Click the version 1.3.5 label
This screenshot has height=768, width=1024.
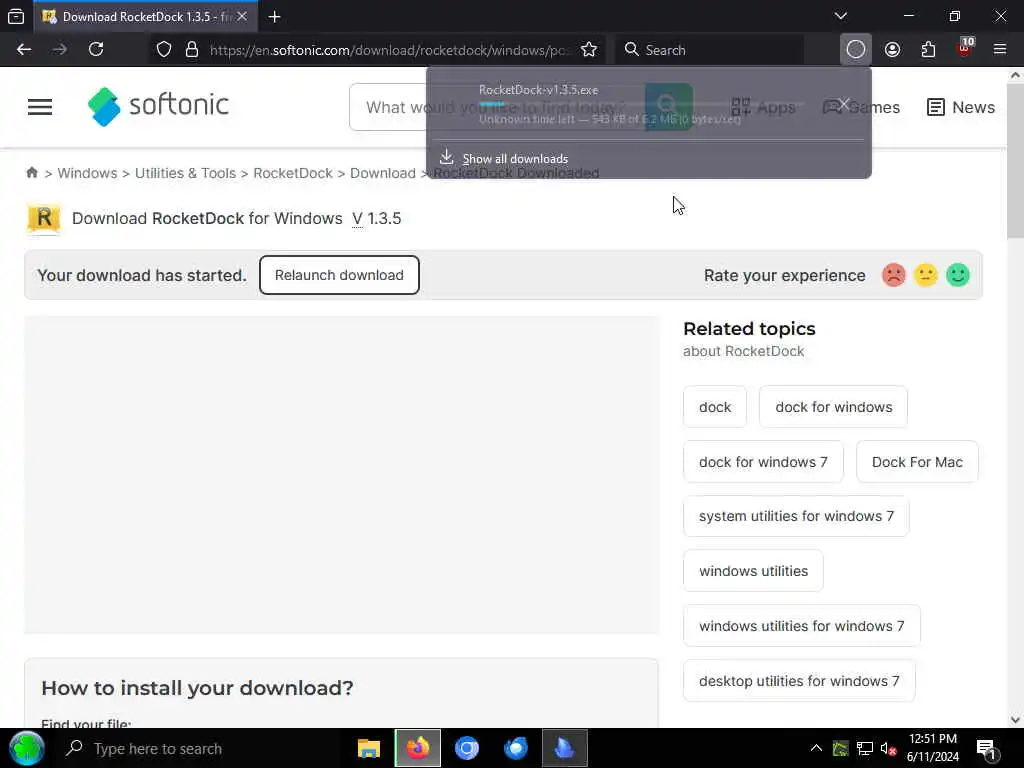click(376, 218)
